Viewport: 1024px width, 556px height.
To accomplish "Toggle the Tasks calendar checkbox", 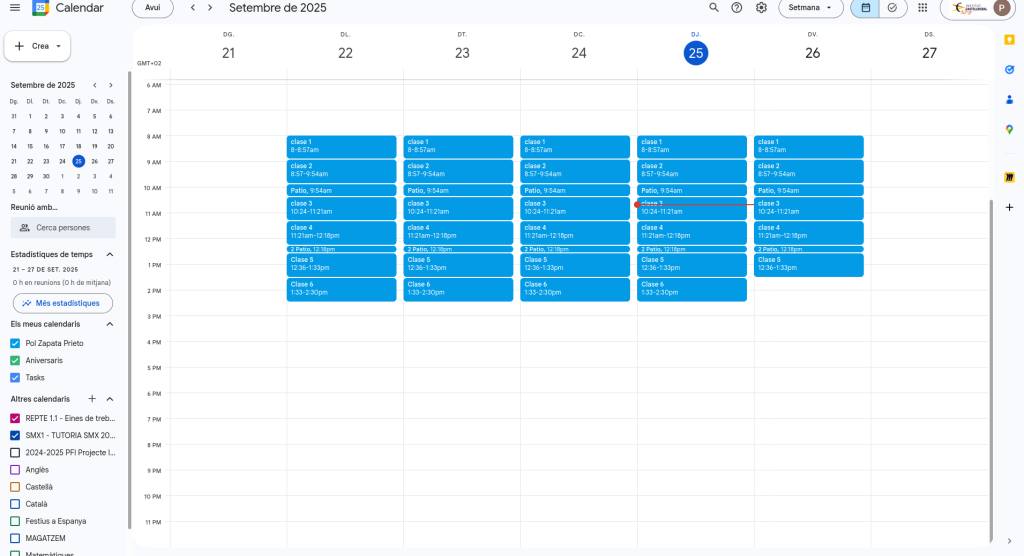I will pos(15,377).
